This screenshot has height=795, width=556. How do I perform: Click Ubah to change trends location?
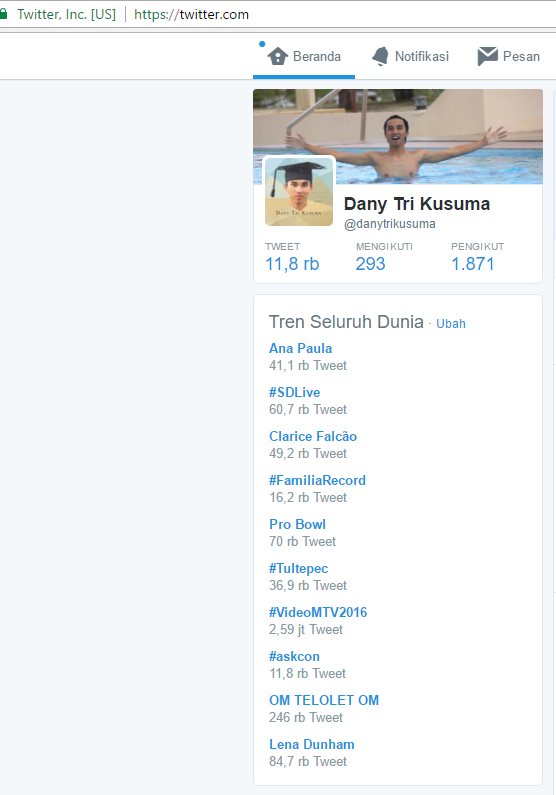coord(451,323)
